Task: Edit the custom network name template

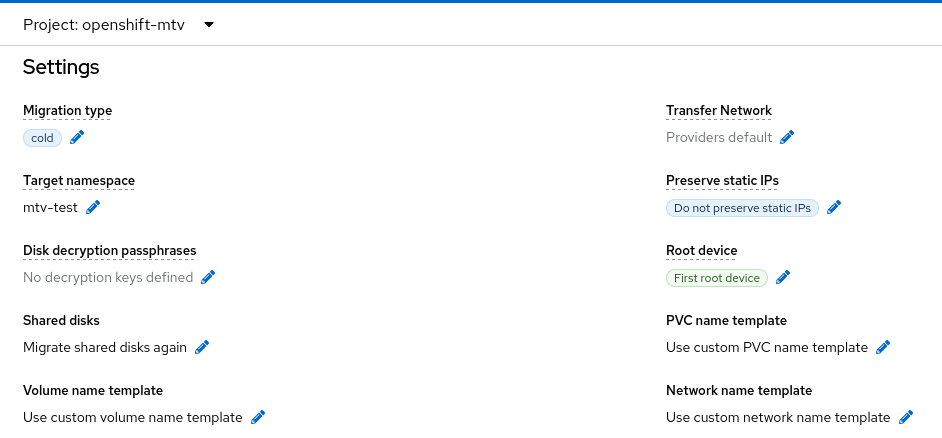Action: pos(906,417)
